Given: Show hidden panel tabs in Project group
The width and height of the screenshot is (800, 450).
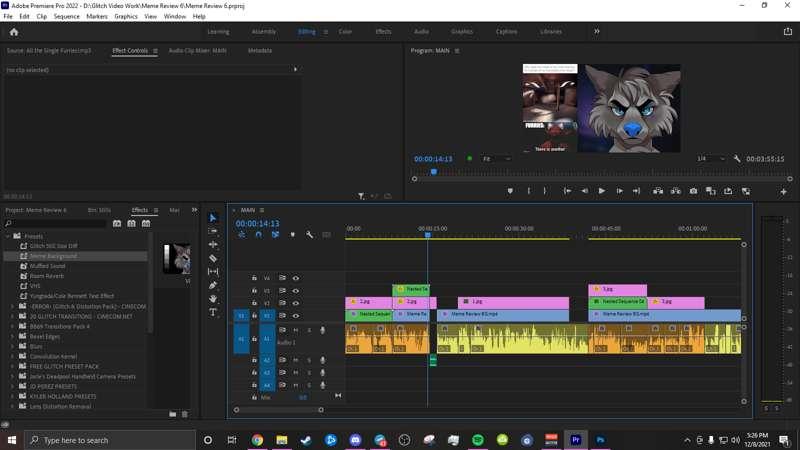Looking at the screenshot, I should coord(194,210).
